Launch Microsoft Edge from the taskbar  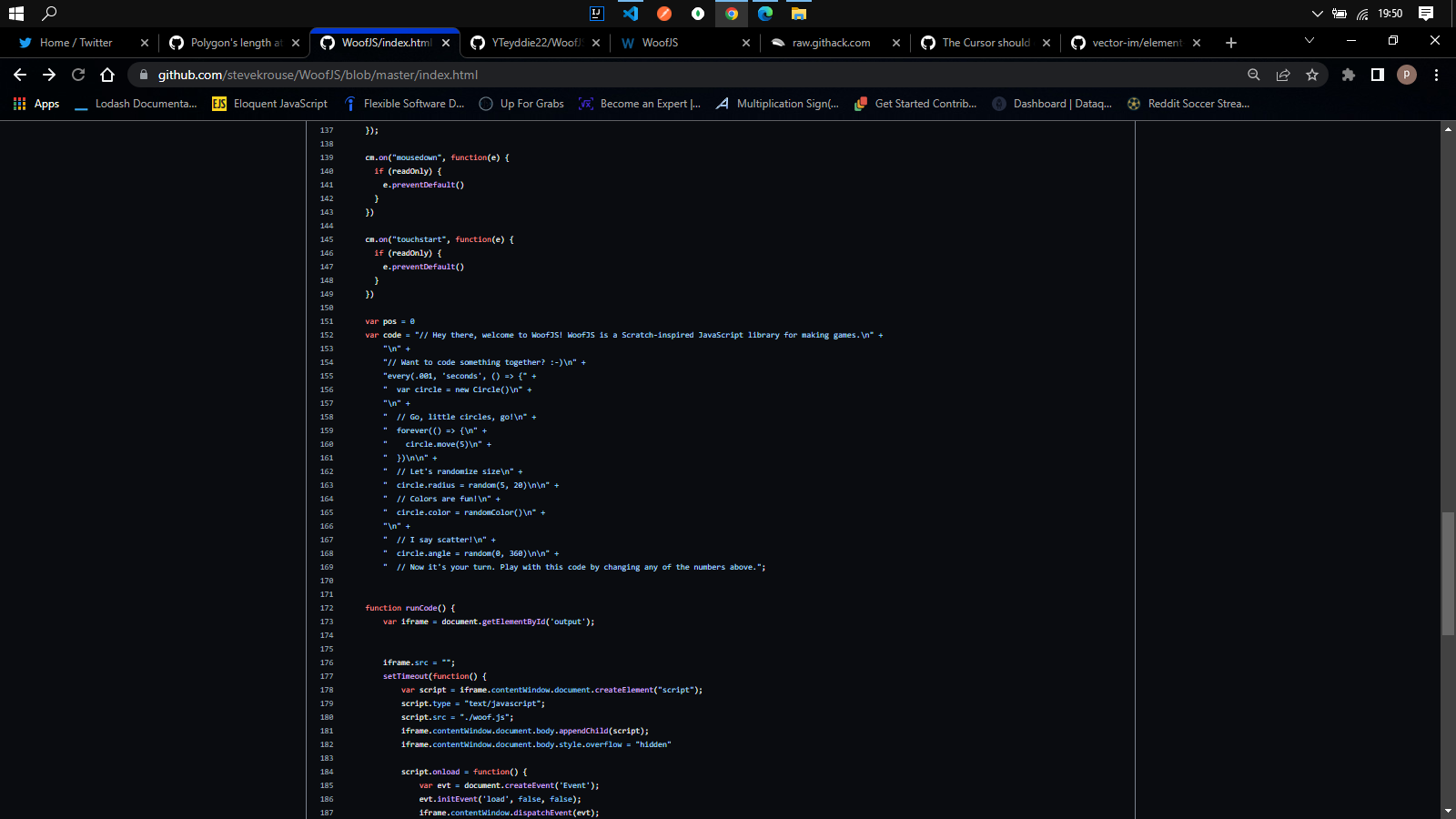[764, 14]
